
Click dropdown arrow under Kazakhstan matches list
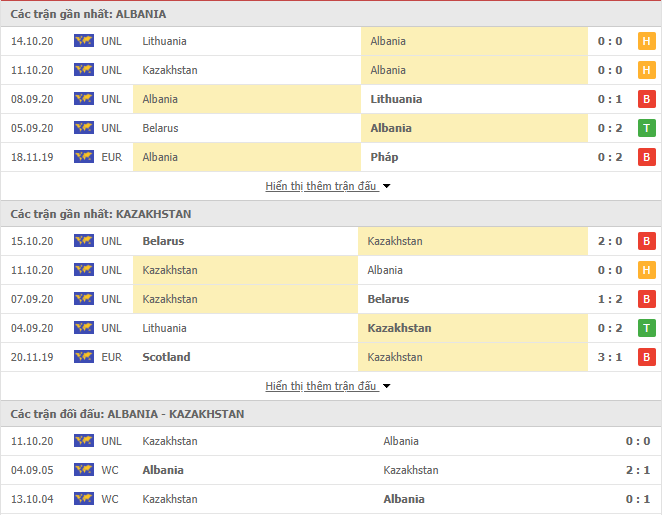coord(386,386)
